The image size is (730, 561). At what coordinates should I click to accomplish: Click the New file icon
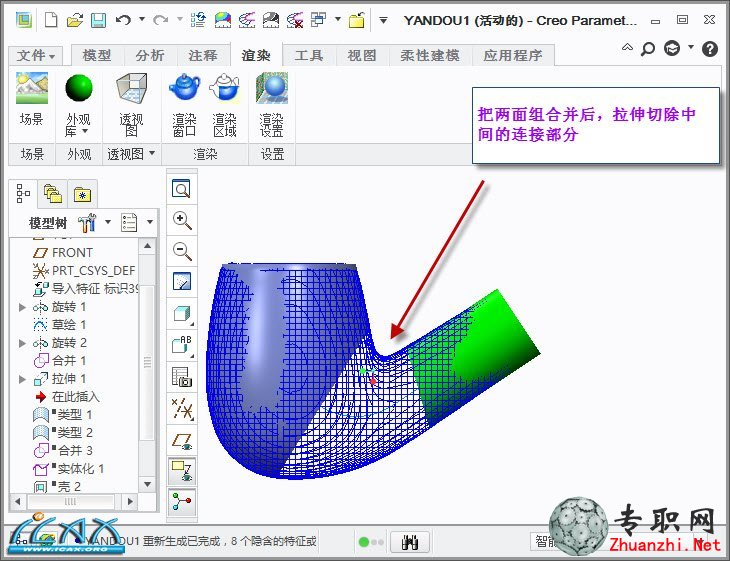[51, 20]
